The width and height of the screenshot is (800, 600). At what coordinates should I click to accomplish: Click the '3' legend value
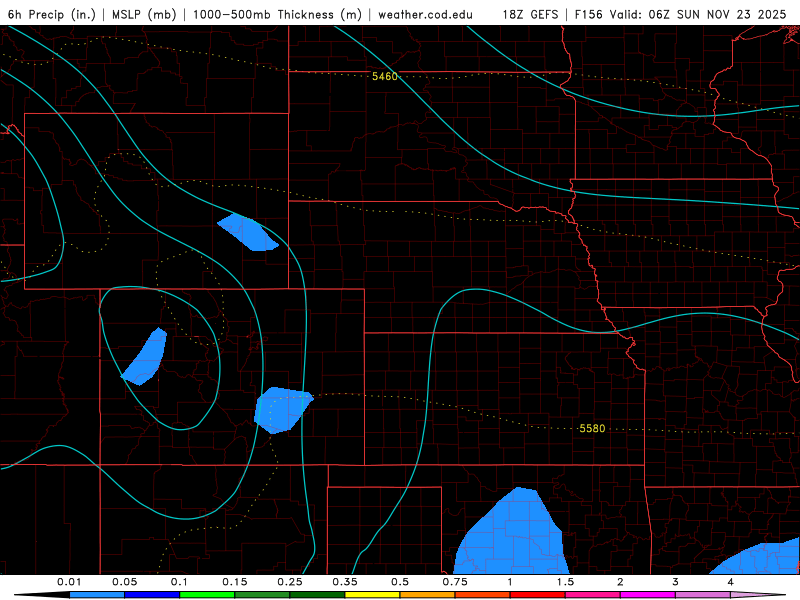click(x=676, y=582)
